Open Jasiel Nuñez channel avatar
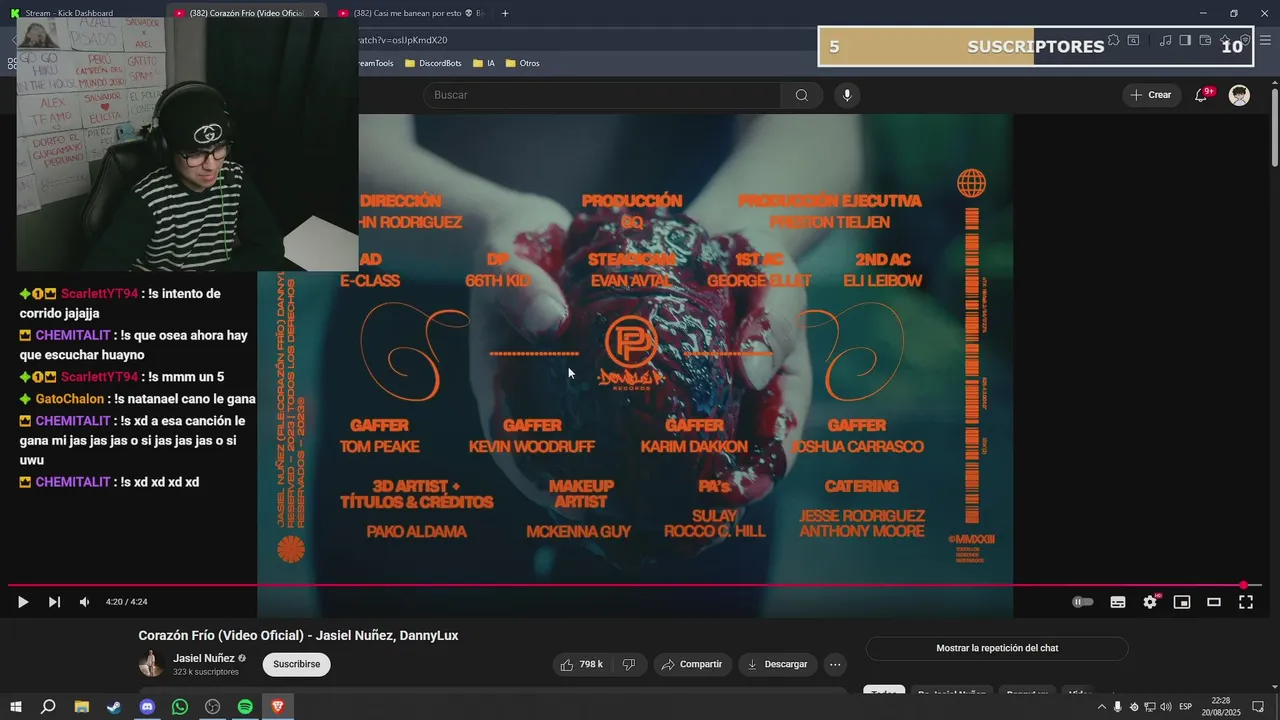The image size is (1280, 720). tap(151, 664)
